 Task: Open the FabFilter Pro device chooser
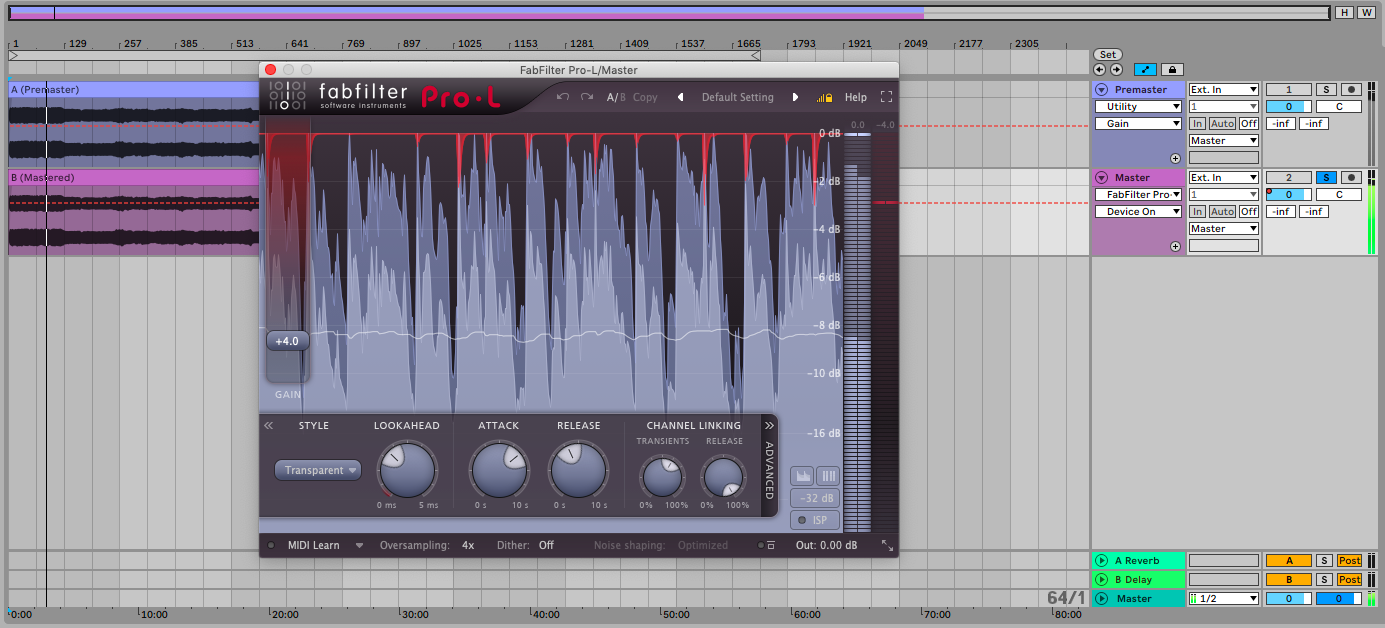point(1138,194)
